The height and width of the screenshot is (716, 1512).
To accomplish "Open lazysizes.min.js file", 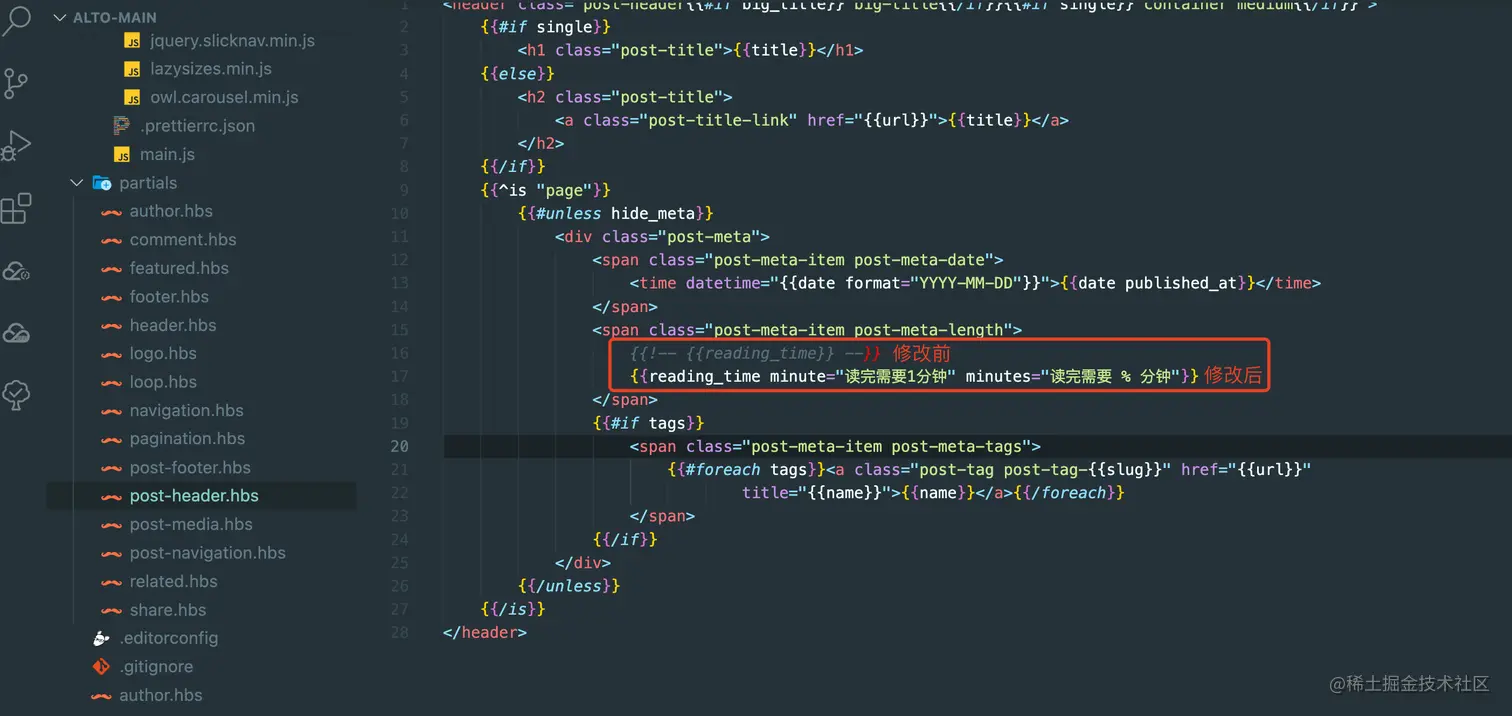I will click(x=210, y=69).
